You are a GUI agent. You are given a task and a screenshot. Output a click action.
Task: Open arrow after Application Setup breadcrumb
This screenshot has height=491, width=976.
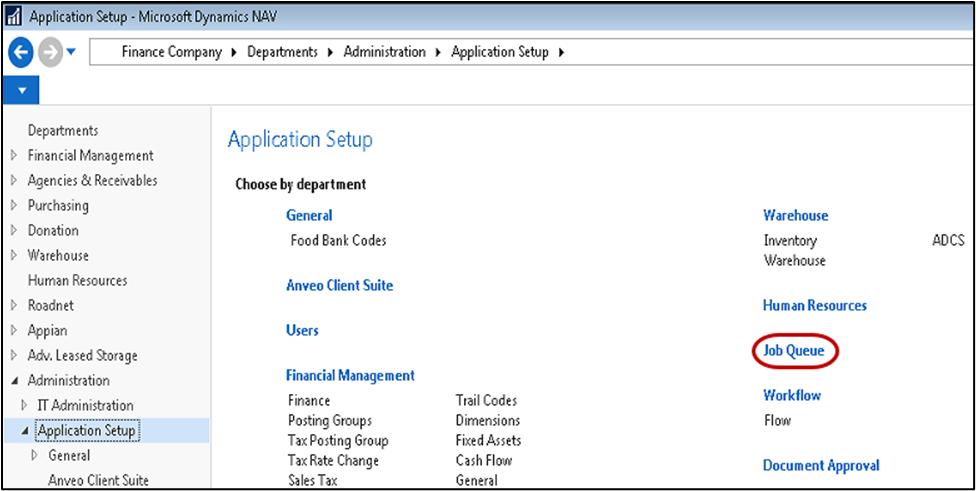561,53
